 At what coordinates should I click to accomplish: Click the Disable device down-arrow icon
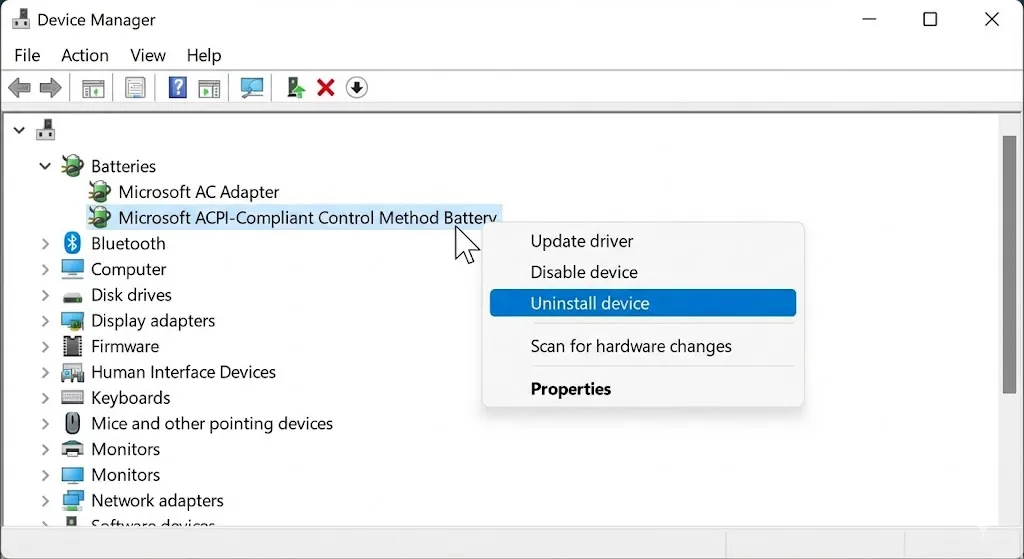(x=357, y=88)
